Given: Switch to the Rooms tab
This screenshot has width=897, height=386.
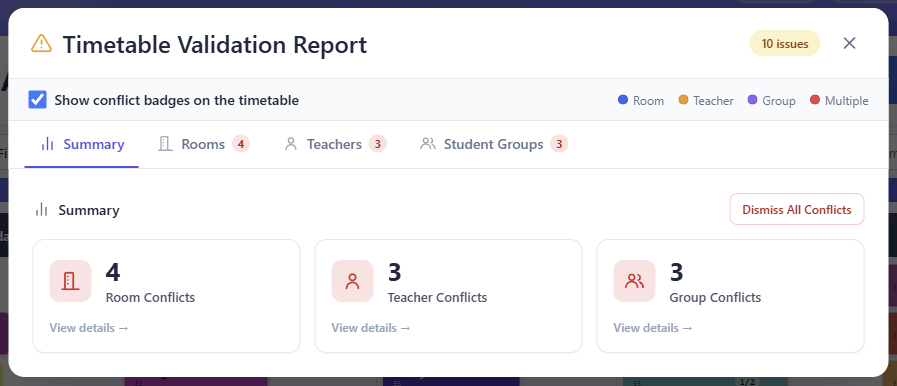Looking at the screenshot, I should point(203,144).
